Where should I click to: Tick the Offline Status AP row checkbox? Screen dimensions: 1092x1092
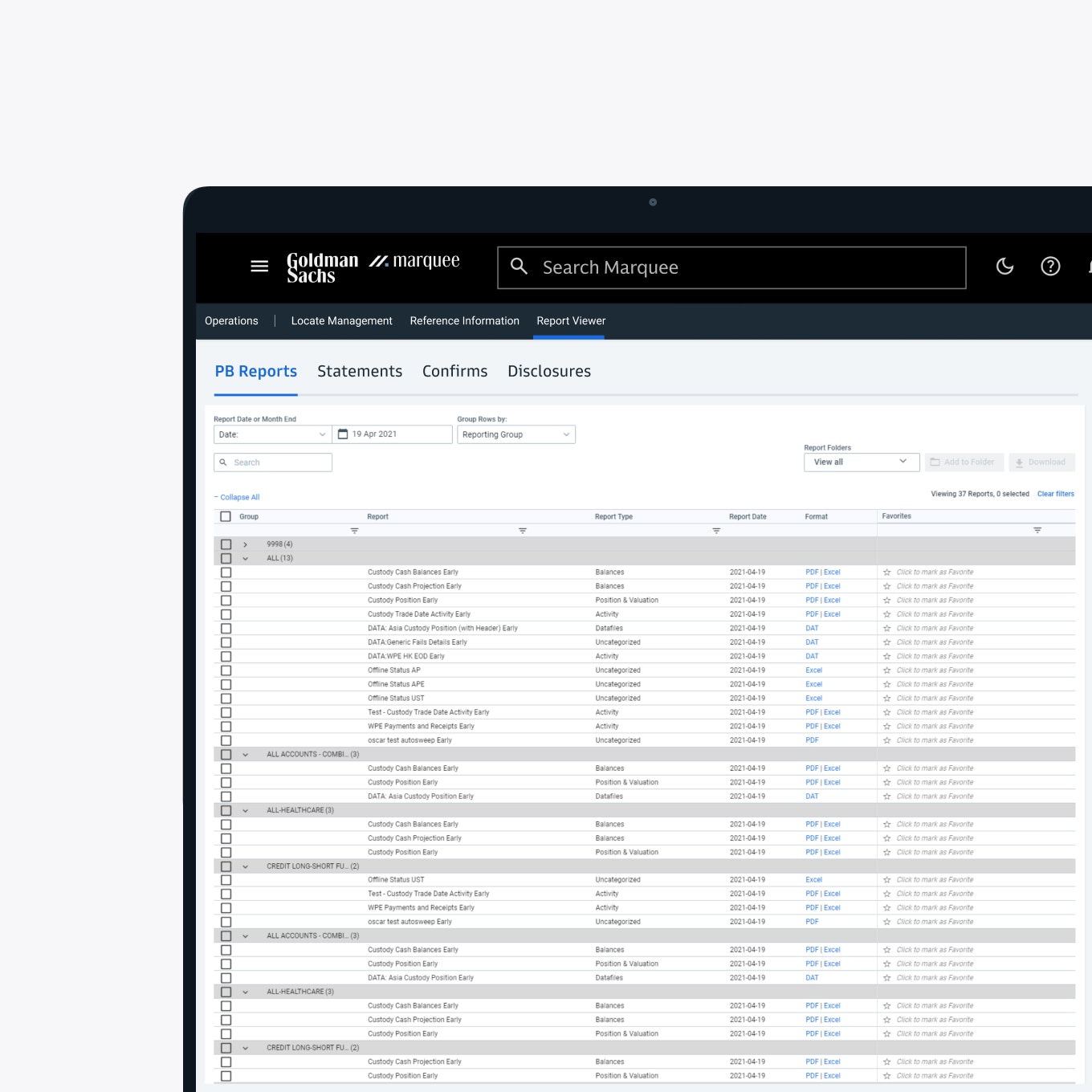226,670
